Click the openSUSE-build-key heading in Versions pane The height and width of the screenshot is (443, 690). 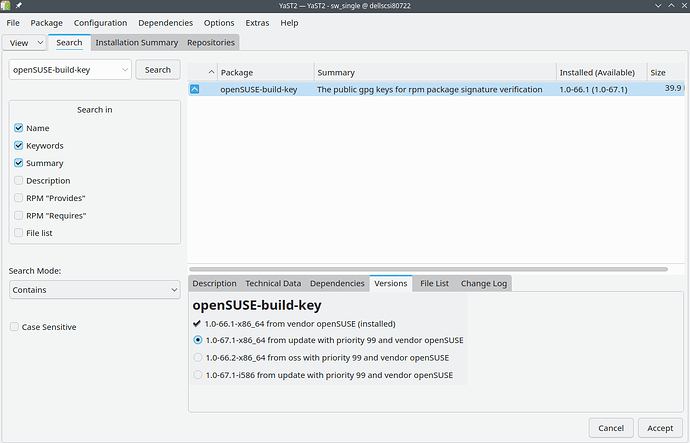coord(257,305)
